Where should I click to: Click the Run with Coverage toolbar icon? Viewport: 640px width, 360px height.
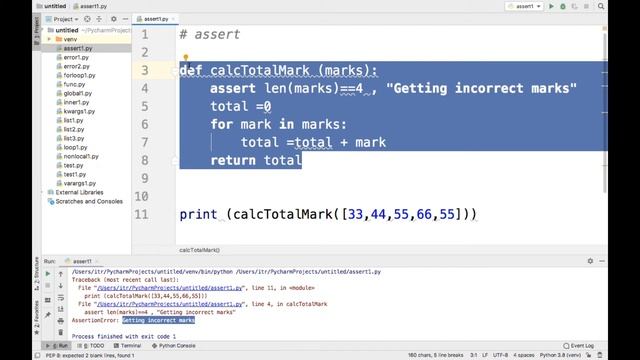575,6
